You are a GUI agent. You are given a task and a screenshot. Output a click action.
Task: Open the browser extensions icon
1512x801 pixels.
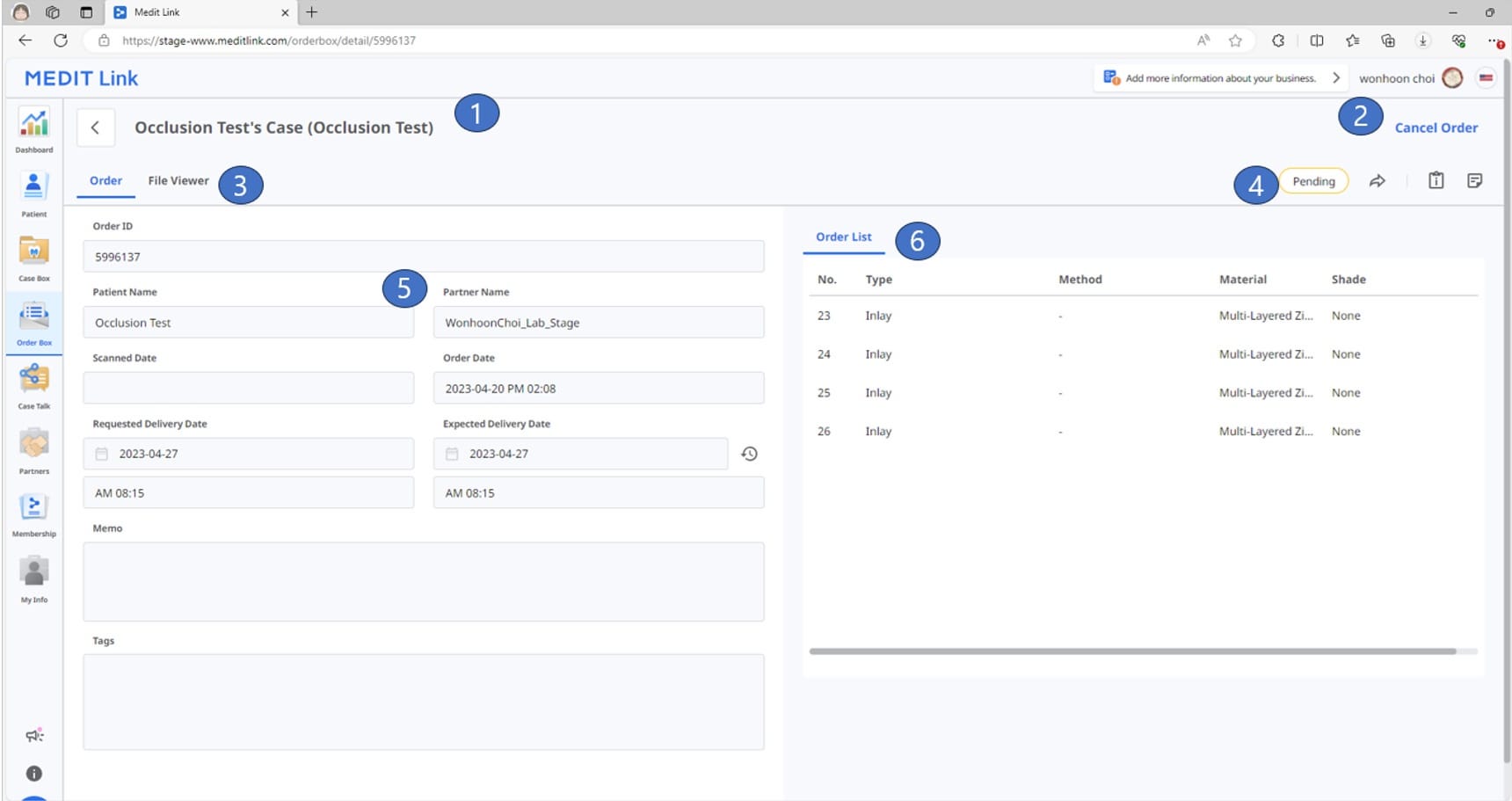1278,40
